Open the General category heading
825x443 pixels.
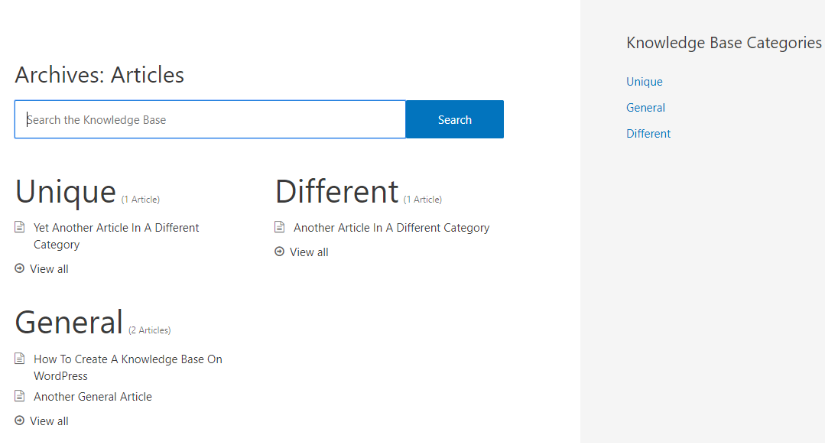tap(69, 322)
